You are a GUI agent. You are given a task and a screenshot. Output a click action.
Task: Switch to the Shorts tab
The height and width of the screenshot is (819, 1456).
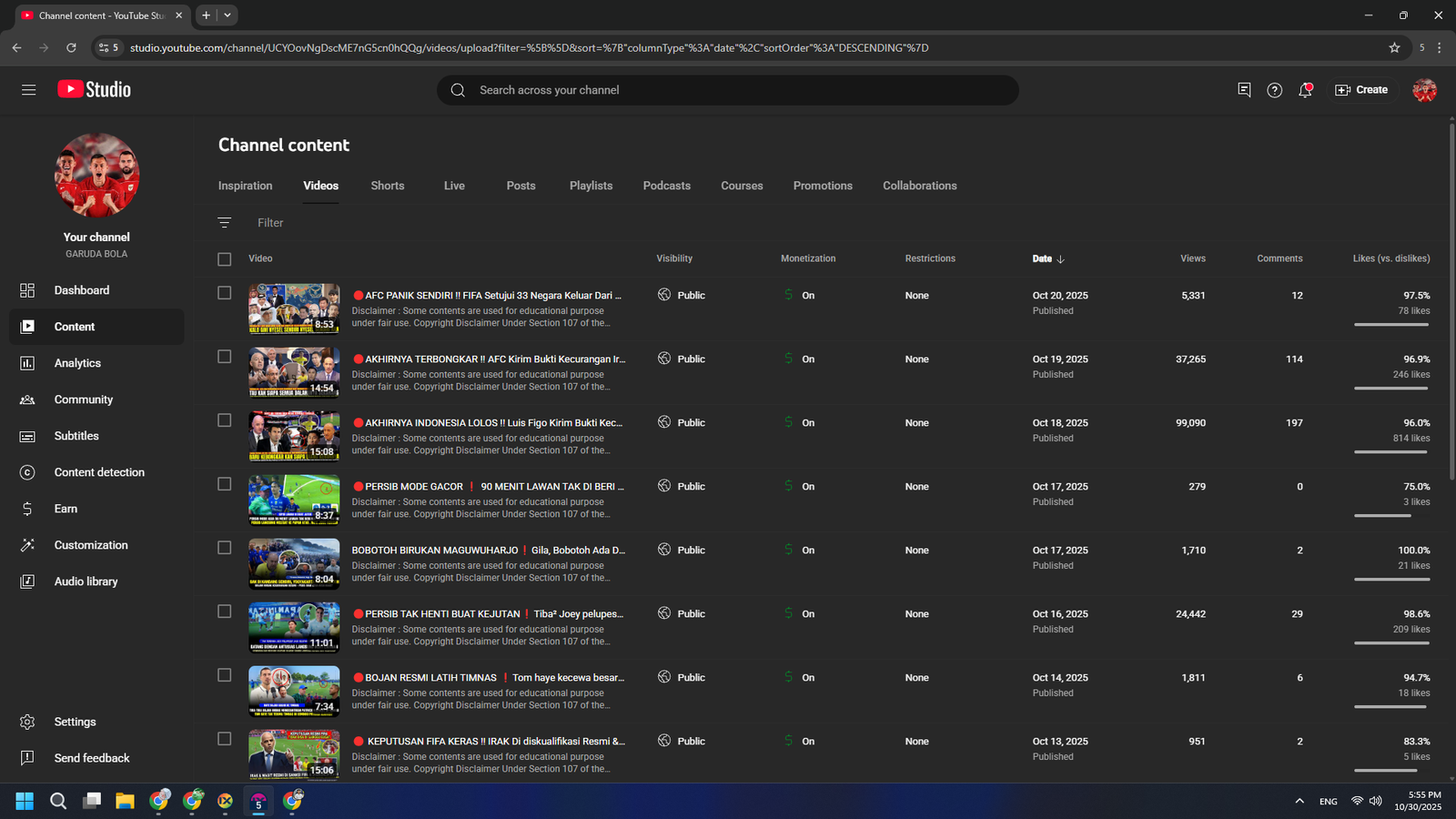tap(387, 186)
